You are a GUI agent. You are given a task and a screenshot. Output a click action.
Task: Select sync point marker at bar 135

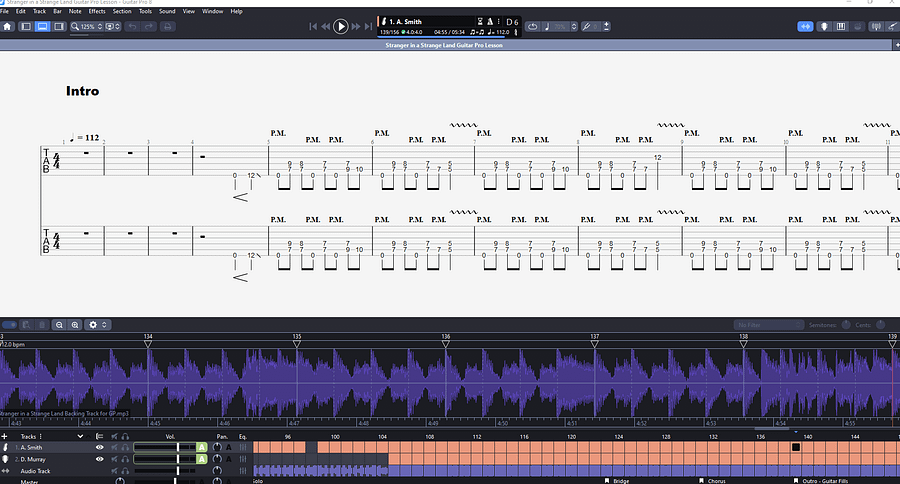coord(297,343)
